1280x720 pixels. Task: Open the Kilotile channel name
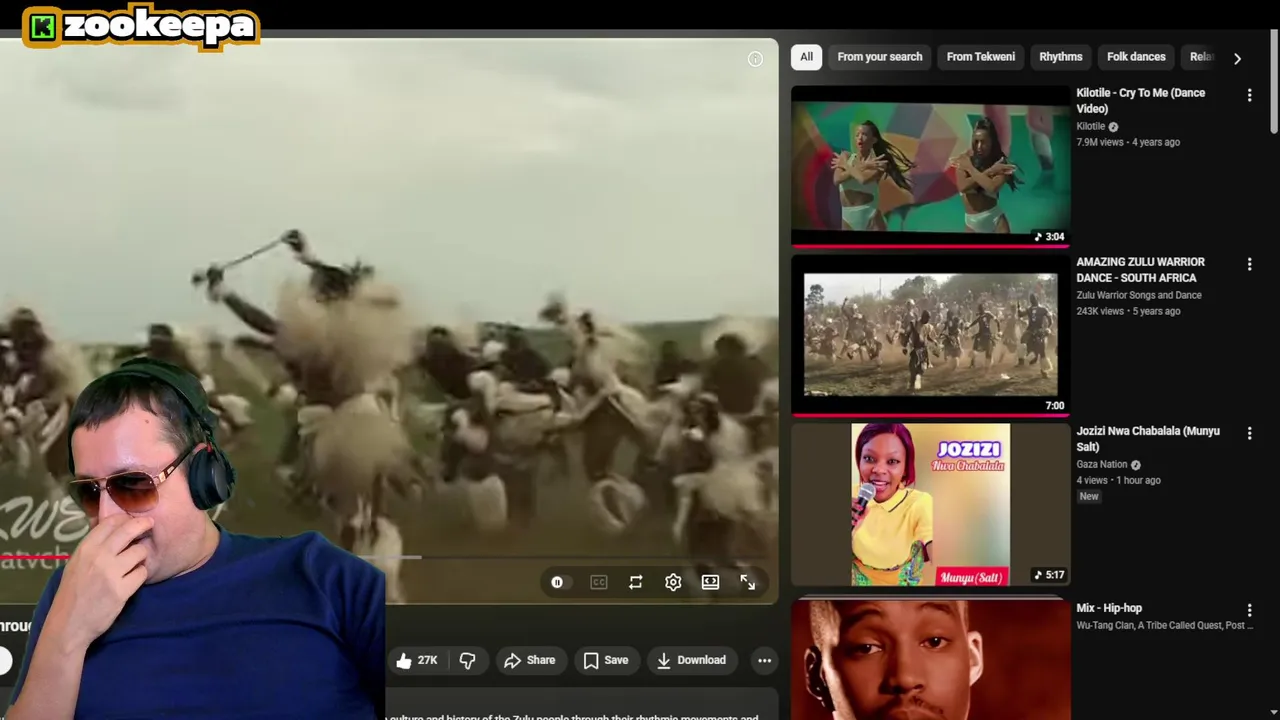coord(1090,126)
